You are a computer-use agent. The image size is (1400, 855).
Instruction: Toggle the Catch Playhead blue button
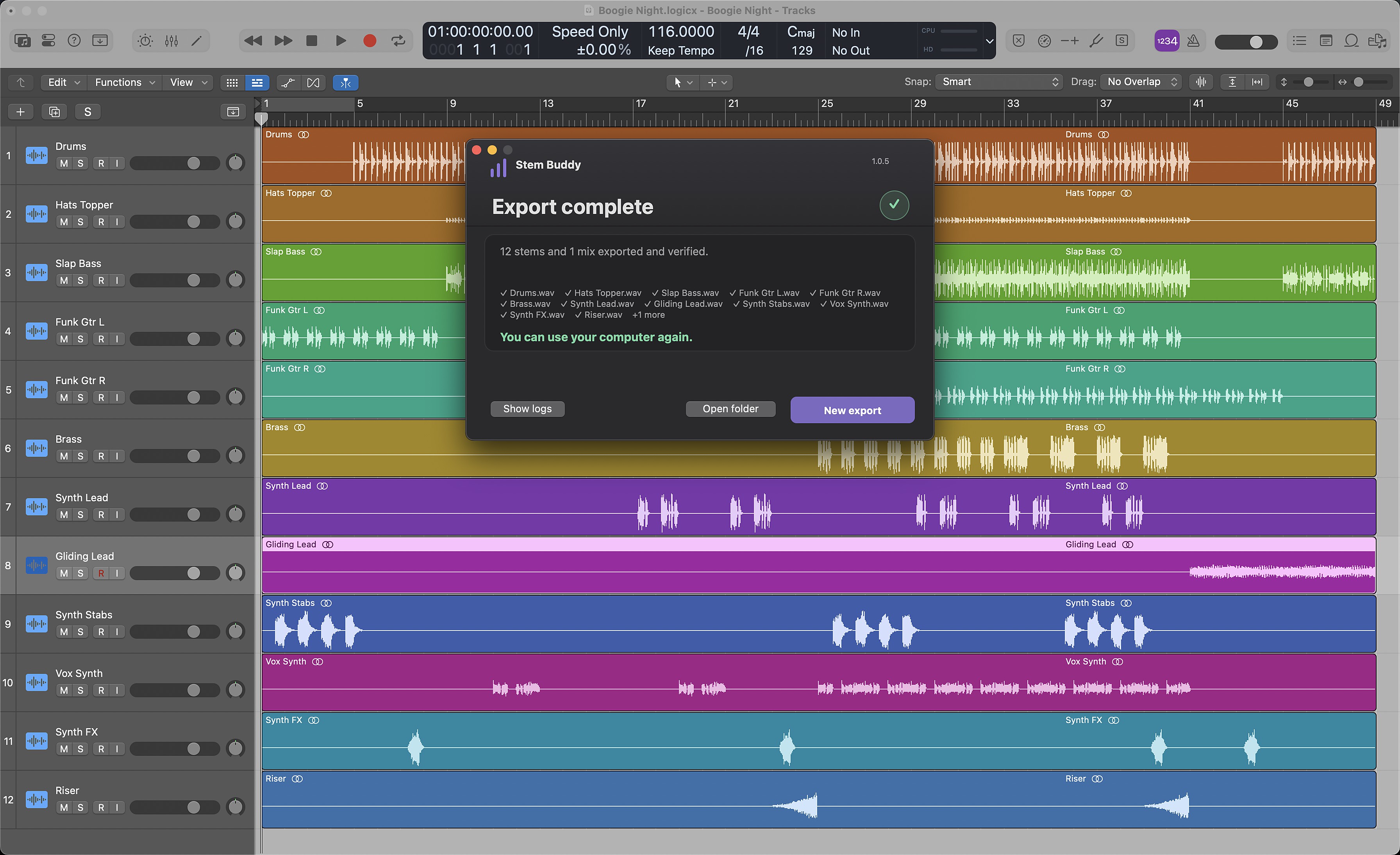tap(345, 83)
